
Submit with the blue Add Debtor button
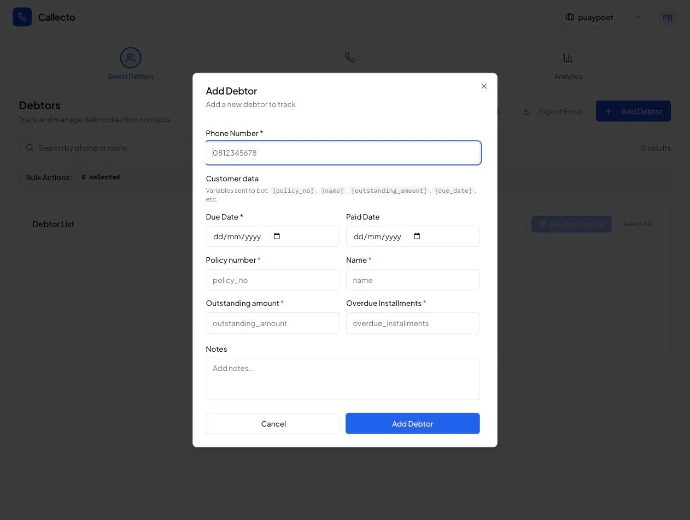[x=412, y=424]
